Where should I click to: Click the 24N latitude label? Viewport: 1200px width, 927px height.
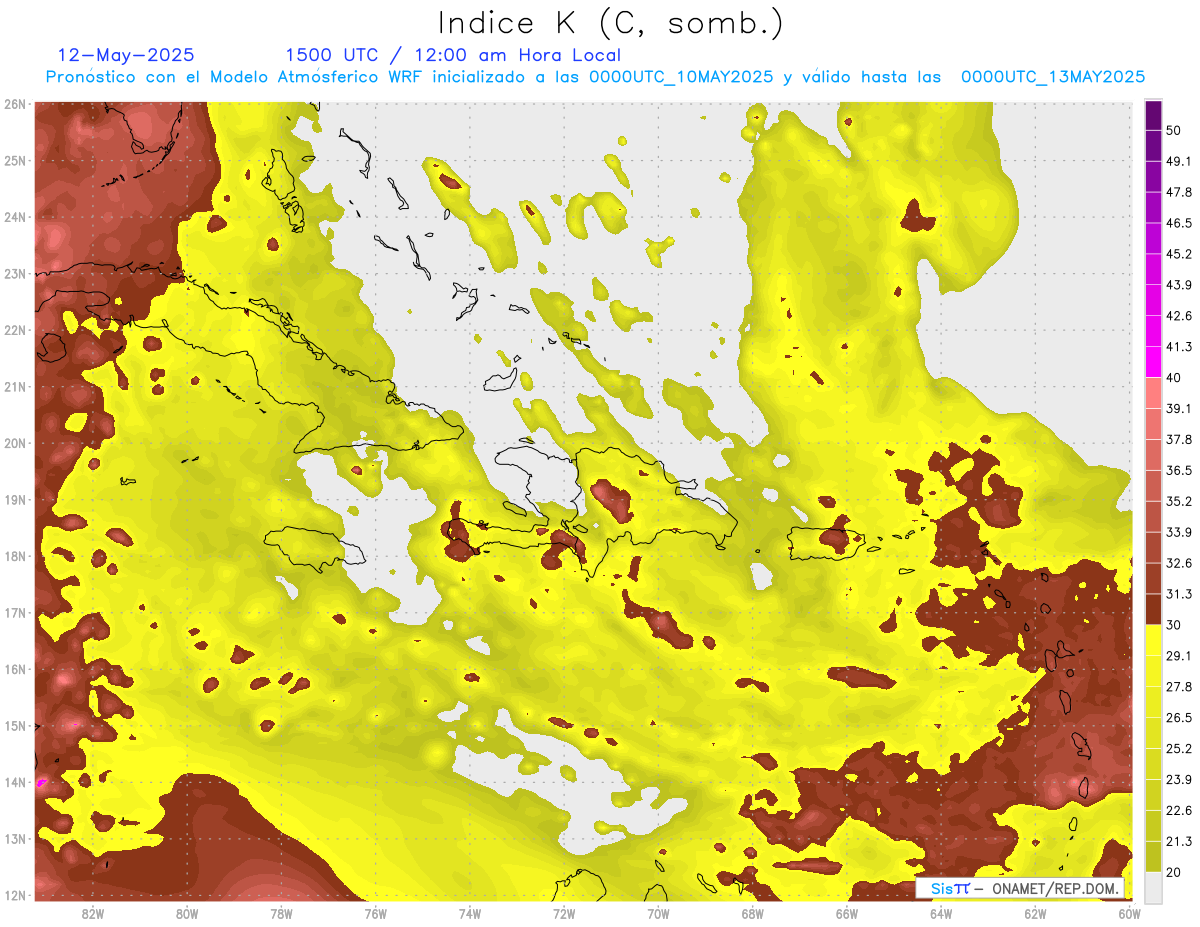click(14, 217)
